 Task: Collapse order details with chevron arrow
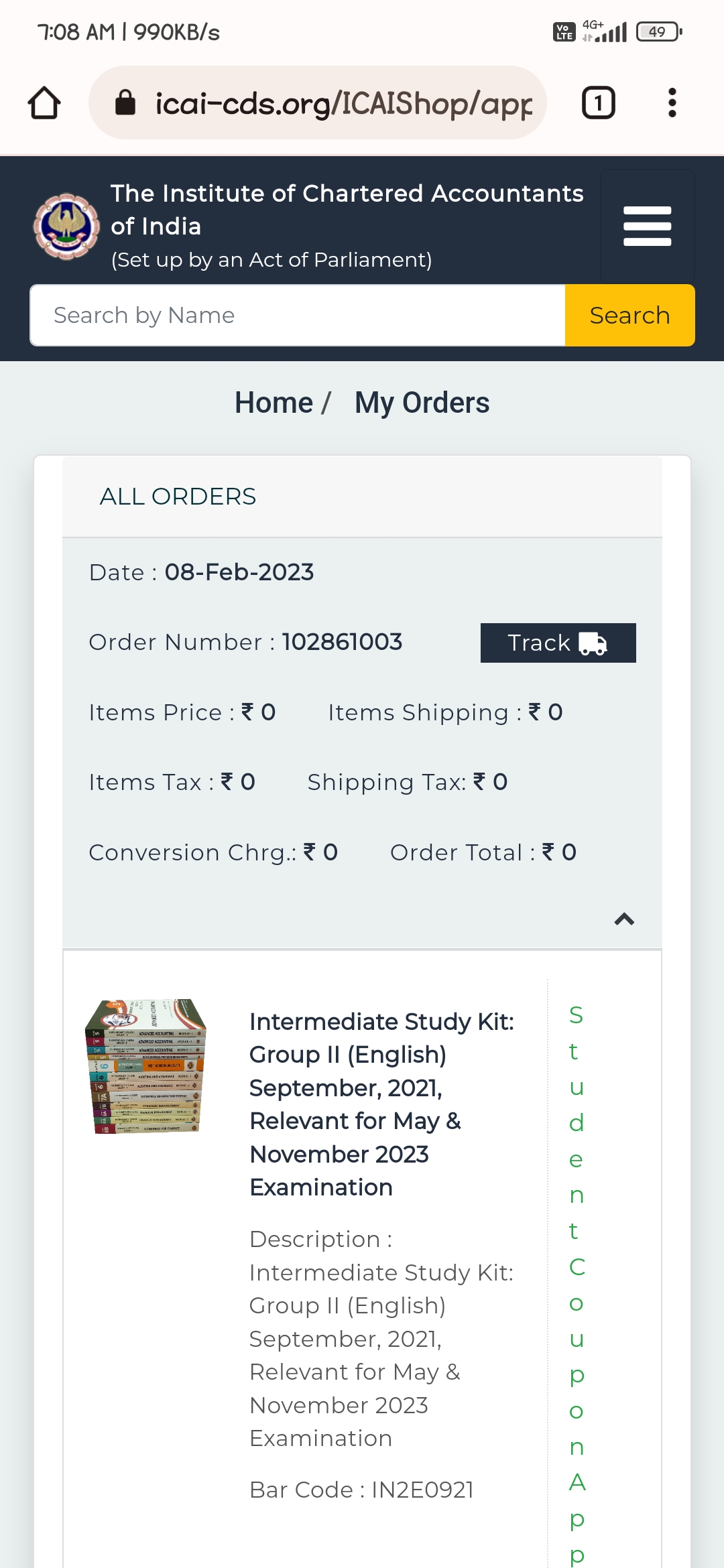pyautogui.click(x=624, y=919)
